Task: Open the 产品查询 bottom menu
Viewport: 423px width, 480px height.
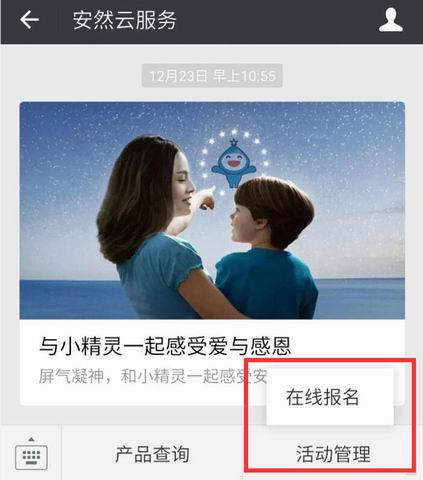Action: [x=153, y=454]
